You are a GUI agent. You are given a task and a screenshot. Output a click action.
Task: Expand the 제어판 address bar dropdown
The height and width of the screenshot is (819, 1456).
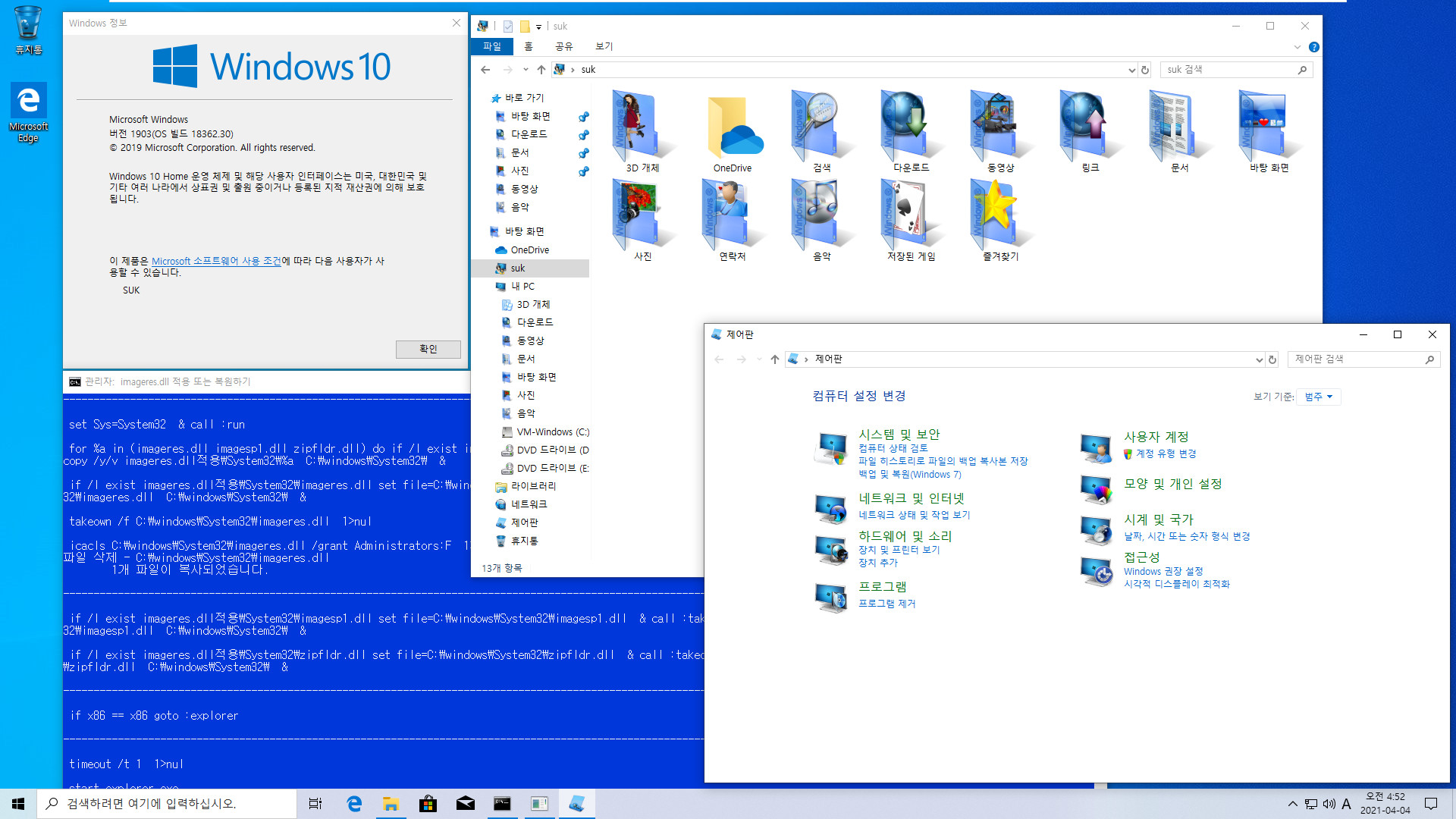(1259, 359)
